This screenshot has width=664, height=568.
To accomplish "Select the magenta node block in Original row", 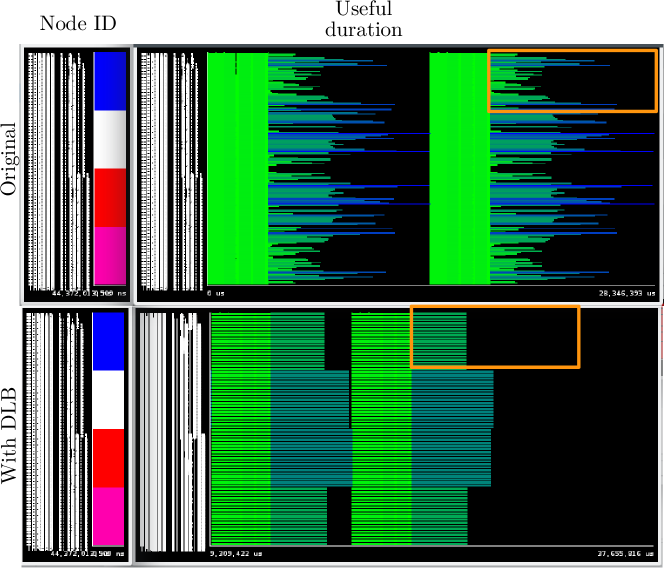I will click(110, 256).
